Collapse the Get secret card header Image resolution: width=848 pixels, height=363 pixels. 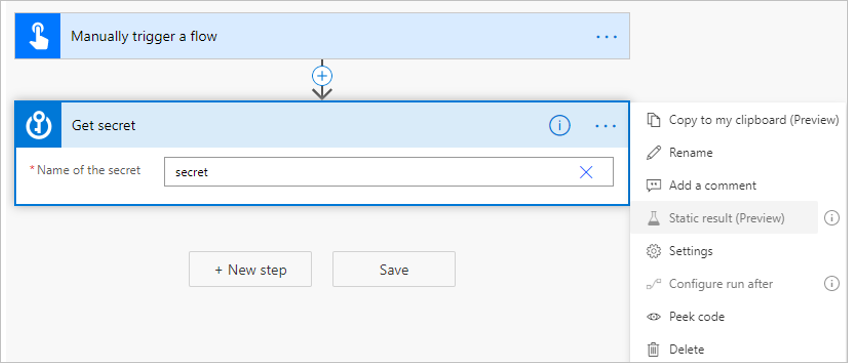[x=303, y=125]
